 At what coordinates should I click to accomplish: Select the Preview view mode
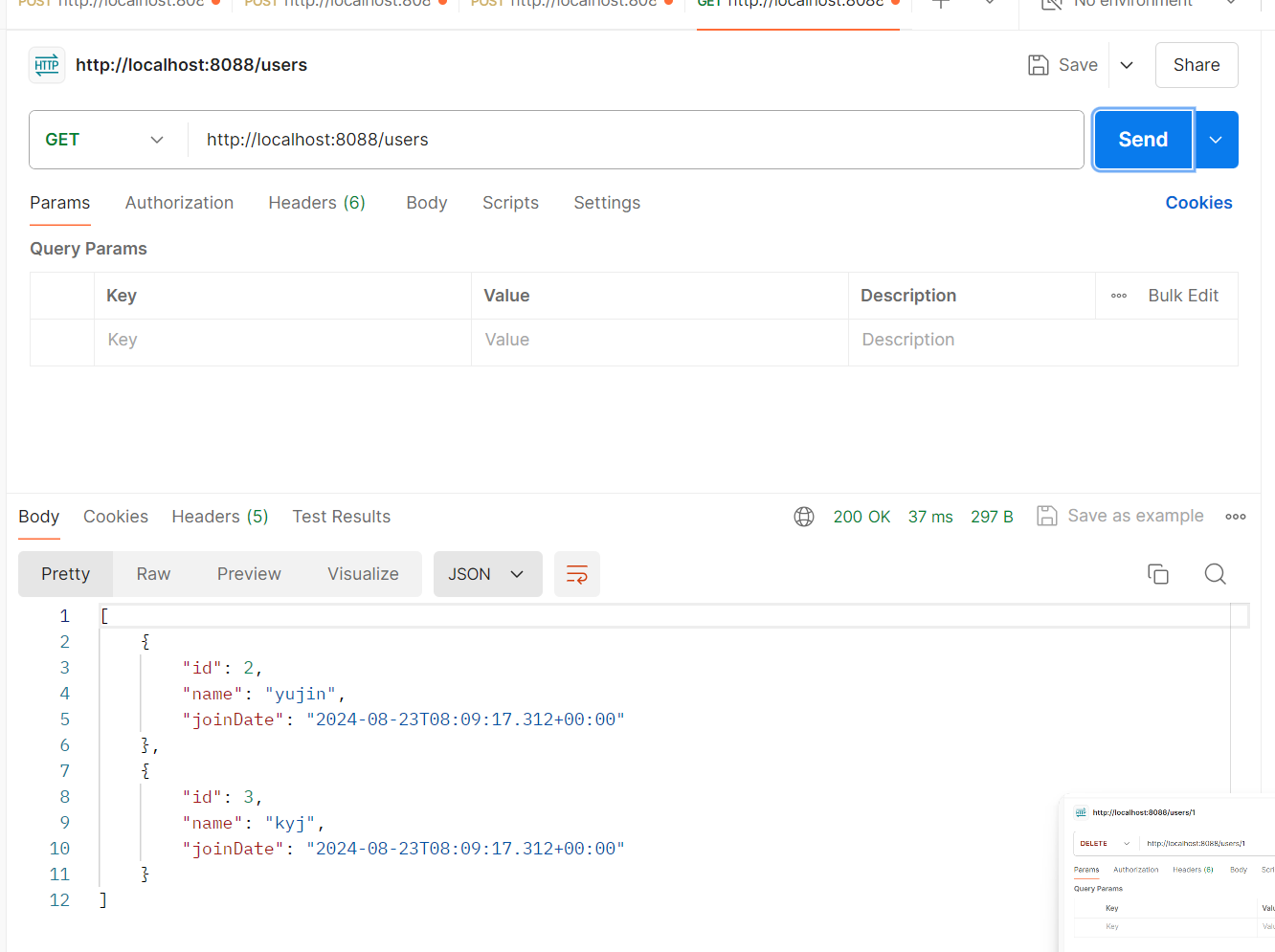(x=249, y=574)
